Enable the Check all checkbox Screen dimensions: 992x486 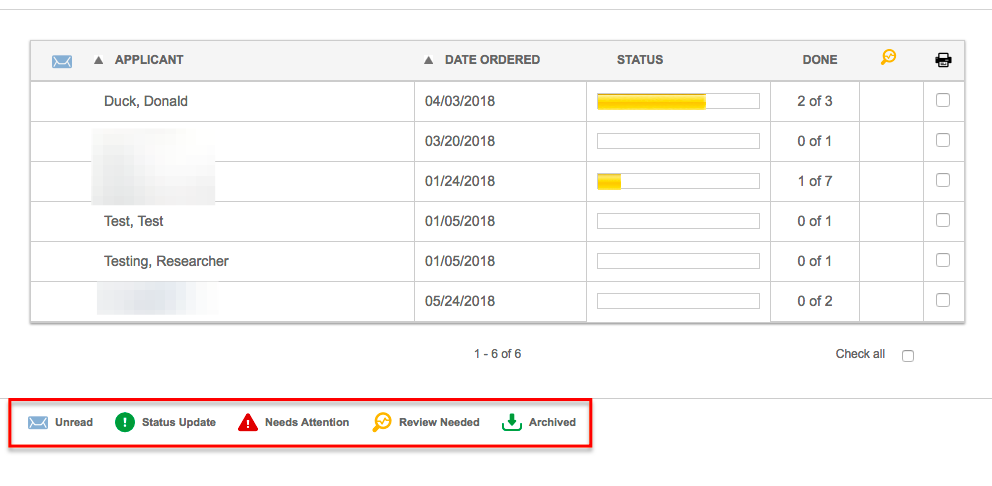click(908, 356)
